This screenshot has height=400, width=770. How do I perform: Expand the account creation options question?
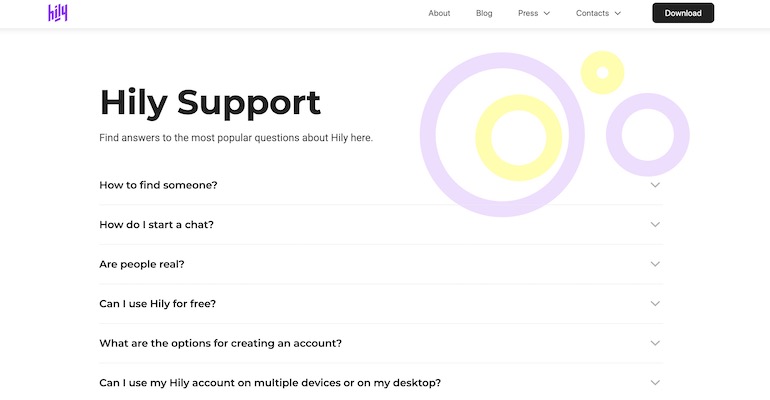click(220, 343)
